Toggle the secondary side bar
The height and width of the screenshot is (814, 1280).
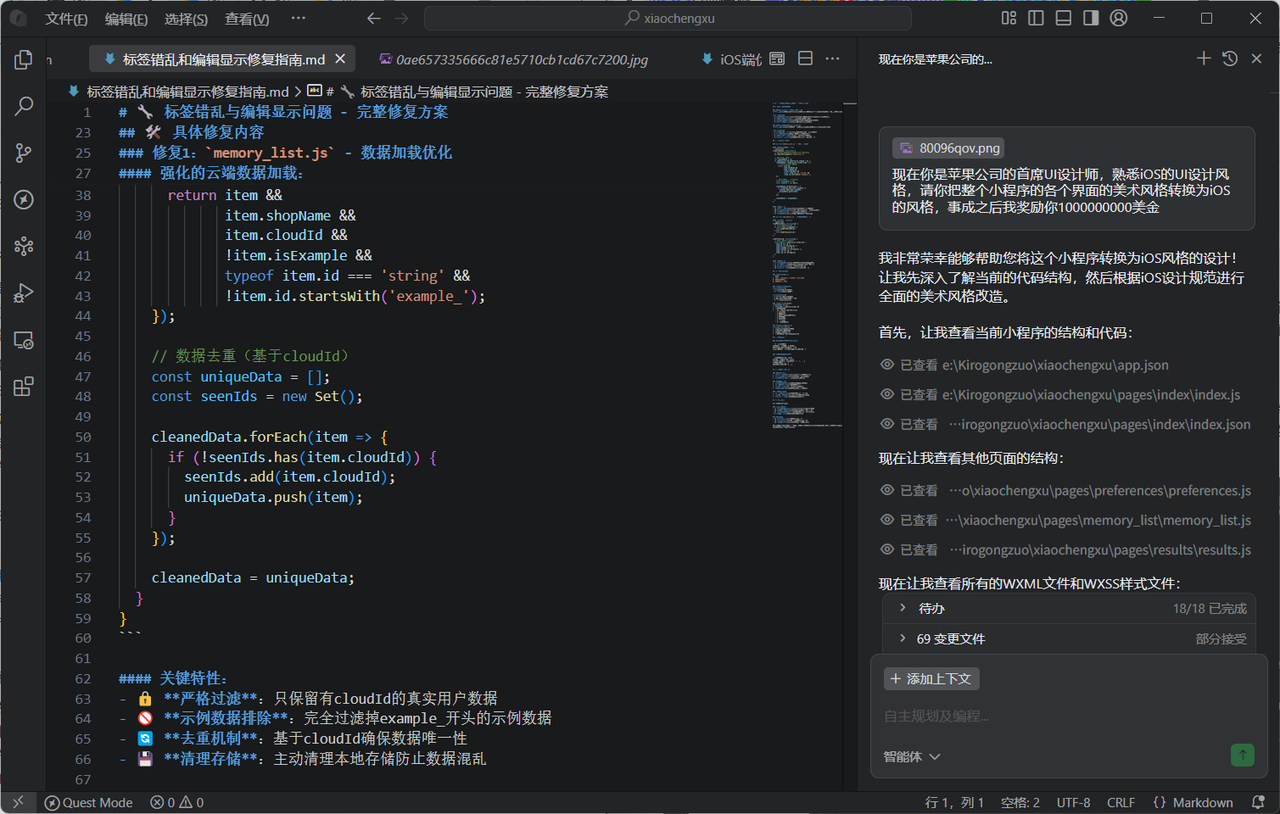pos(1091,18)
